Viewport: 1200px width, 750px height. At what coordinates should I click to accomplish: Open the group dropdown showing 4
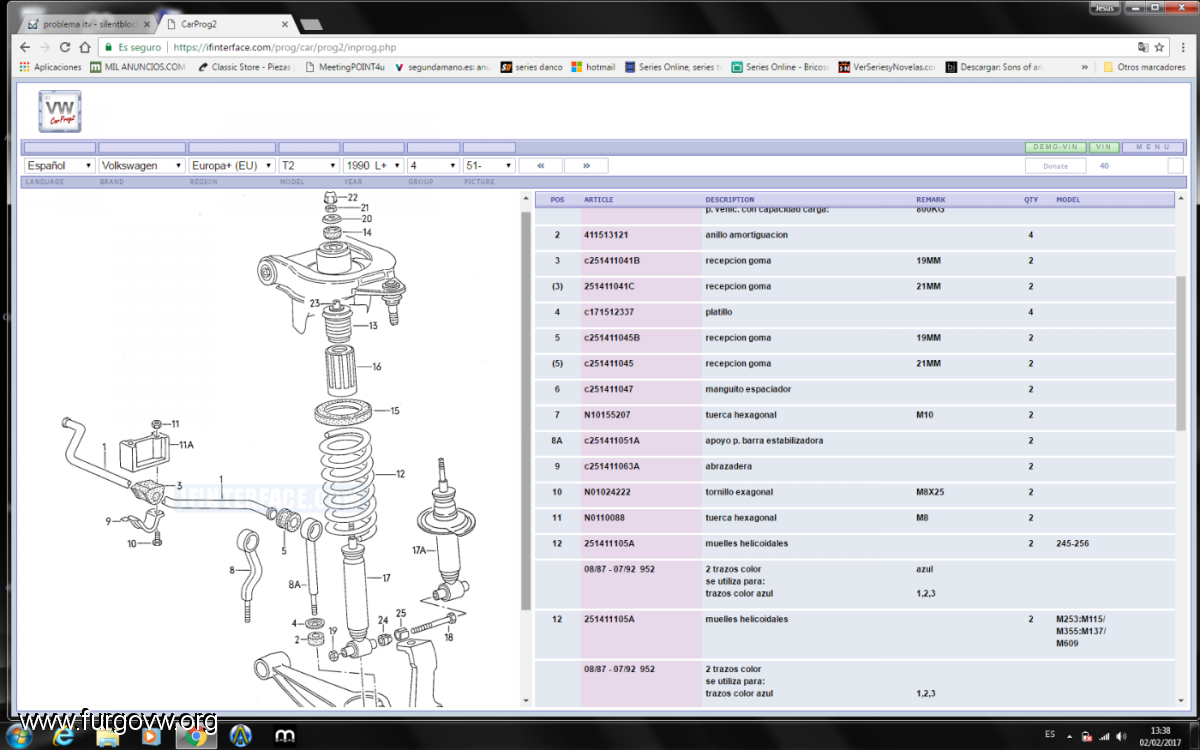coord(433,165)
